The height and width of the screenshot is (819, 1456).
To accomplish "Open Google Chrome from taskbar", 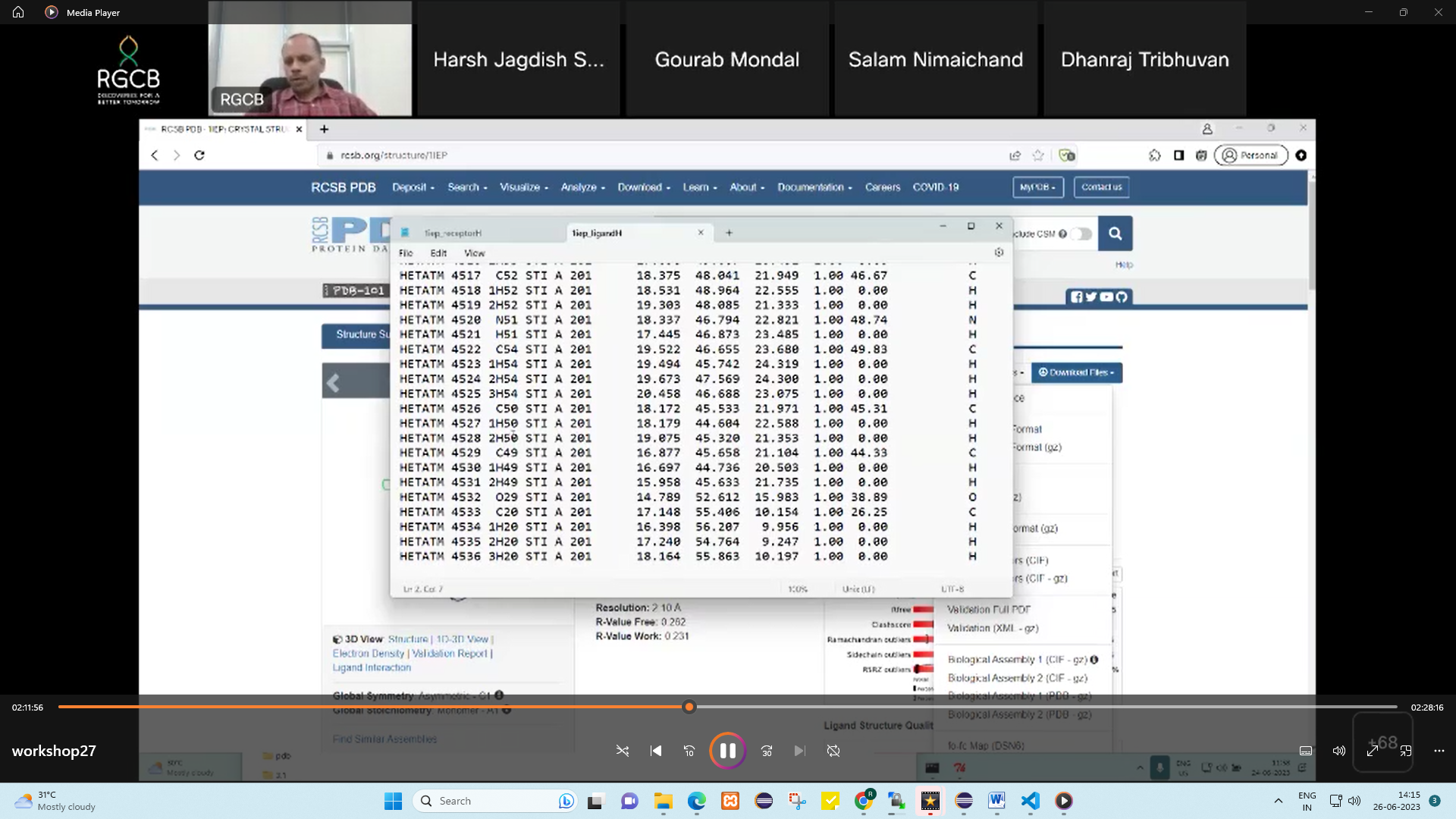I will pyautogui.click(x=864, y=801).
